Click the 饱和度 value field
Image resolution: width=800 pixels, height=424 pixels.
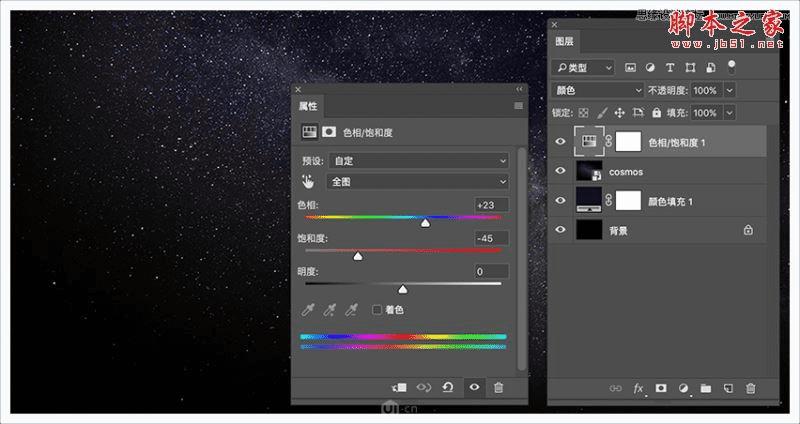pyautogui.click(x=491, y=238)
